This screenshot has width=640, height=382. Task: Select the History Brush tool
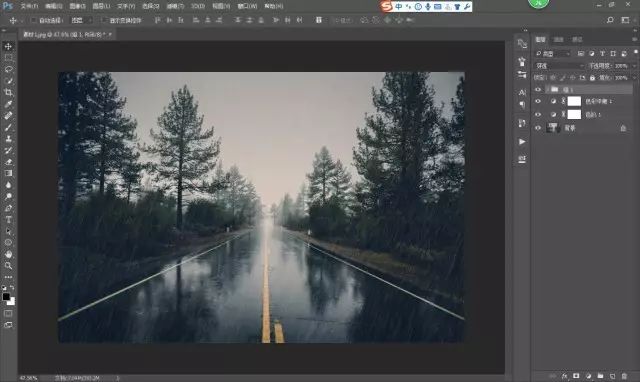(x=8, y=150)
